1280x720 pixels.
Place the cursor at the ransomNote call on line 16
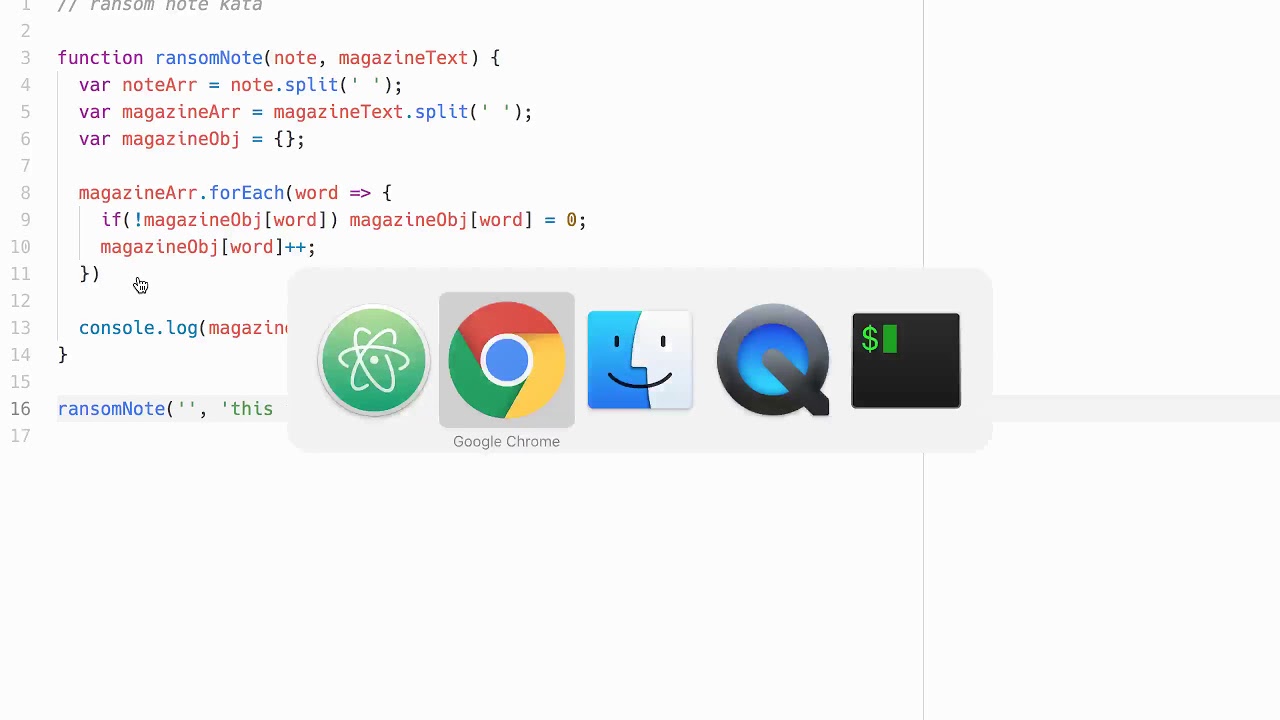111,409
